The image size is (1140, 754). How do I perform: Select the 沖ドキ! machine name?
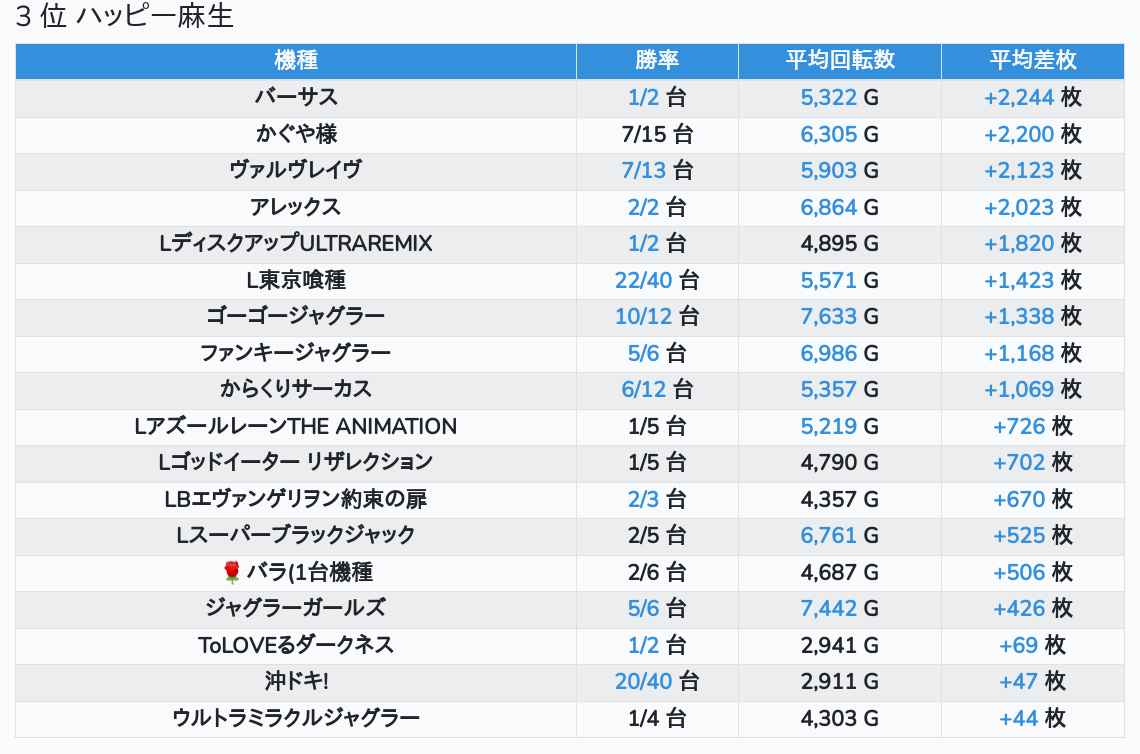pyautogui.click(x=296, y=682)
